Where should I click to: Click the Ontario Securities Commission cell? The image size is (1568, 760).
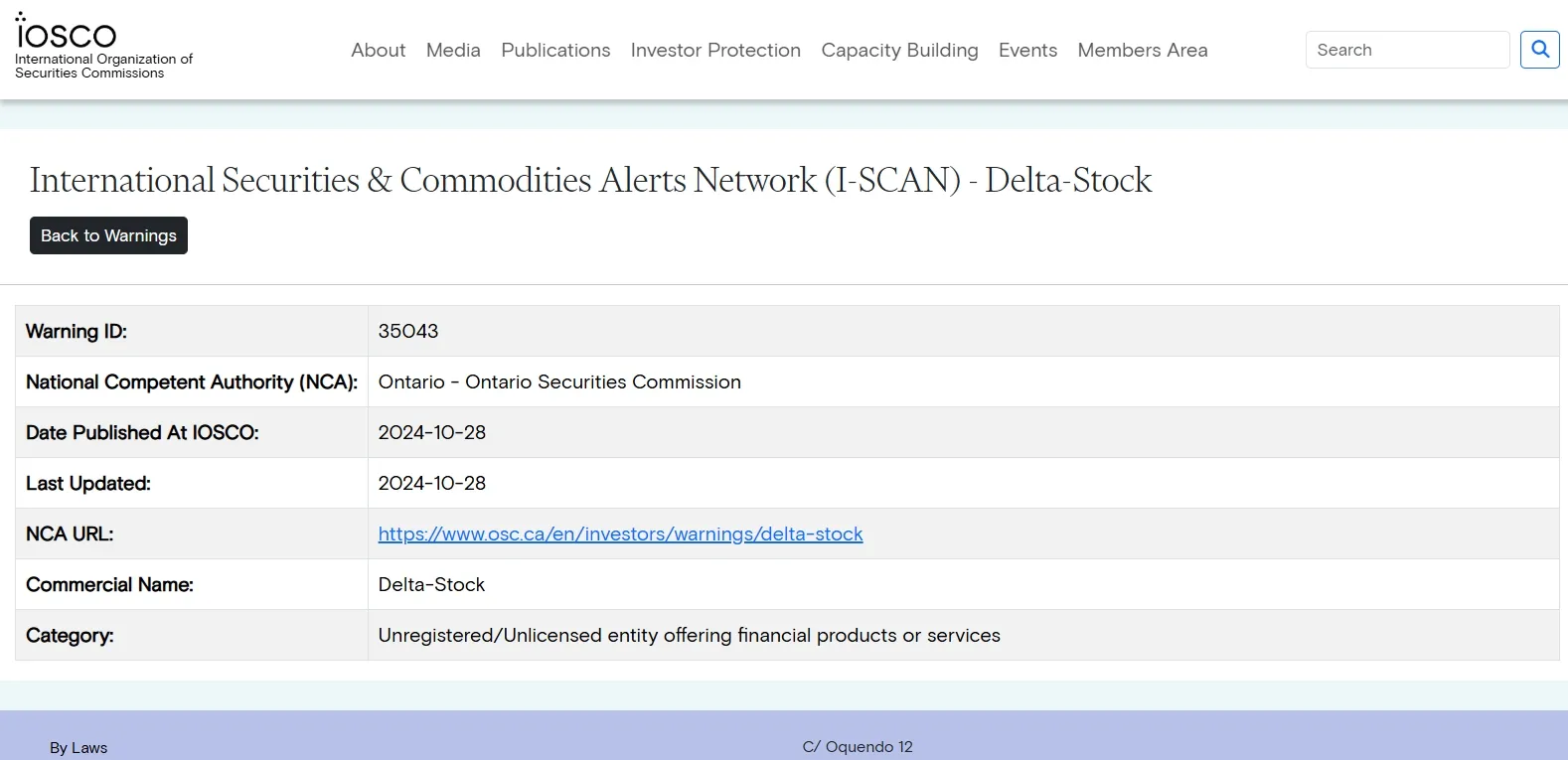click(963, 381)
